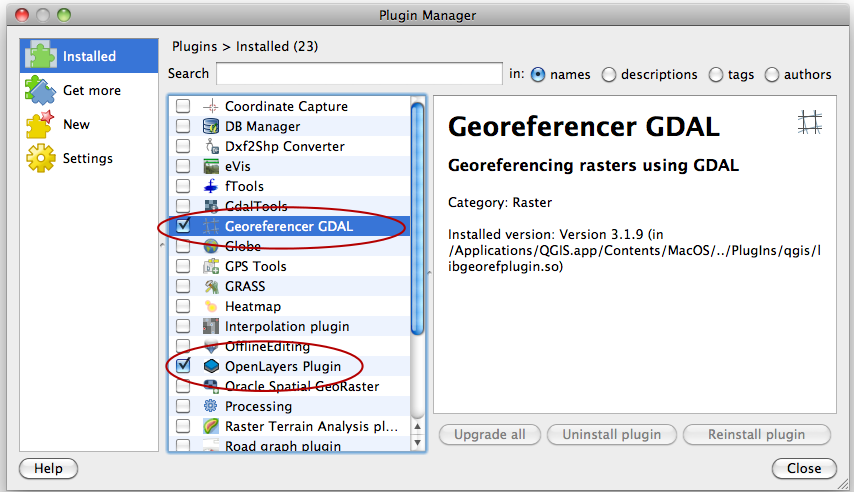Enable the GPS Tools checkbox
Image resolution: width=854 pixels, height=492 pixels.
[183, 266]
